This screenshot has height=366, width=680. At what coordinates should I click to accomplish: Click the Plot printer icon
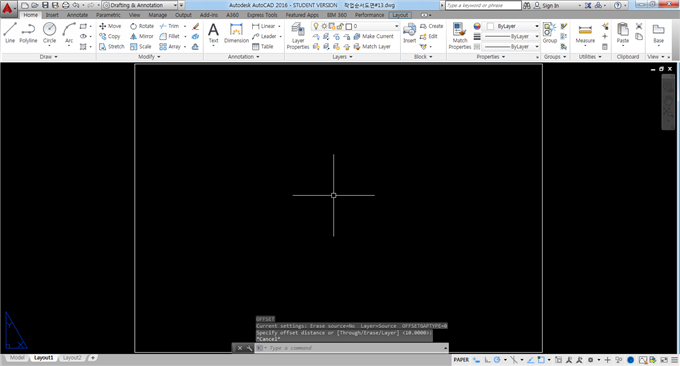click(x=65, y=5)
